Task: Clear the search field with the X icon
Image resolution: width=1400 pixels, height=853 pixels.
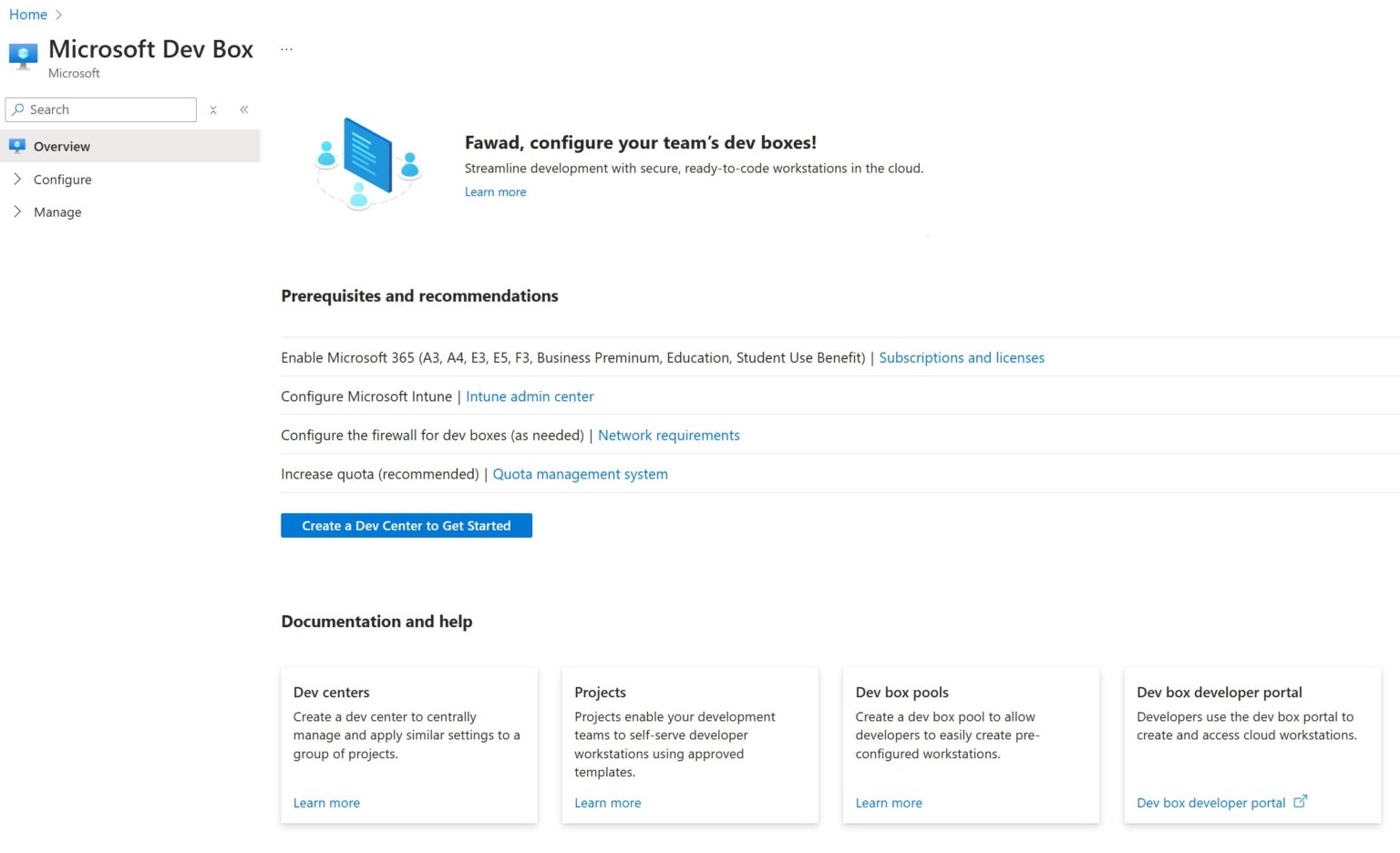Action: [212, 109]
